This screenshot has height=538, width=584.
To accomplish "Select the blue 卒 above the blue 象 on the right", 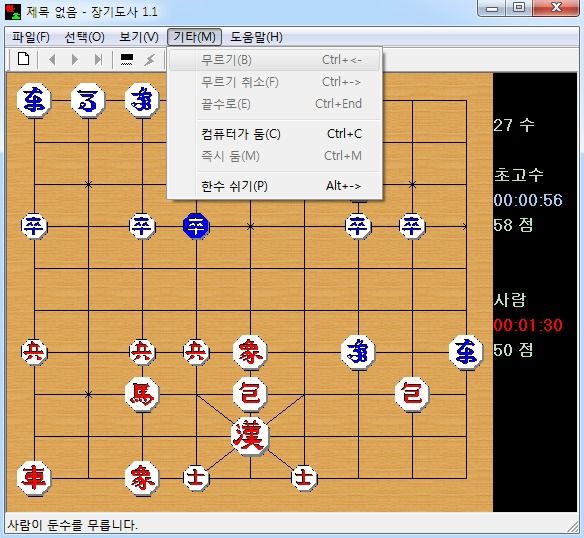I will 358,226.
